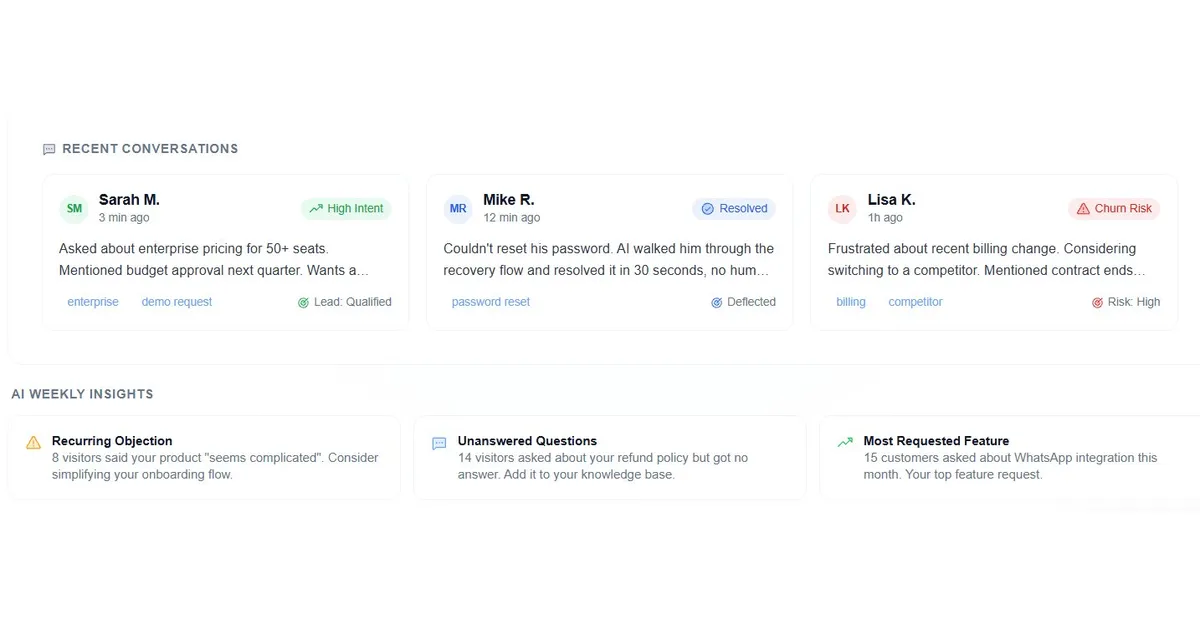This screenshot has width=1200, height=630.
Task: Click the Deflected label
Action: click(x=752, y=302)
